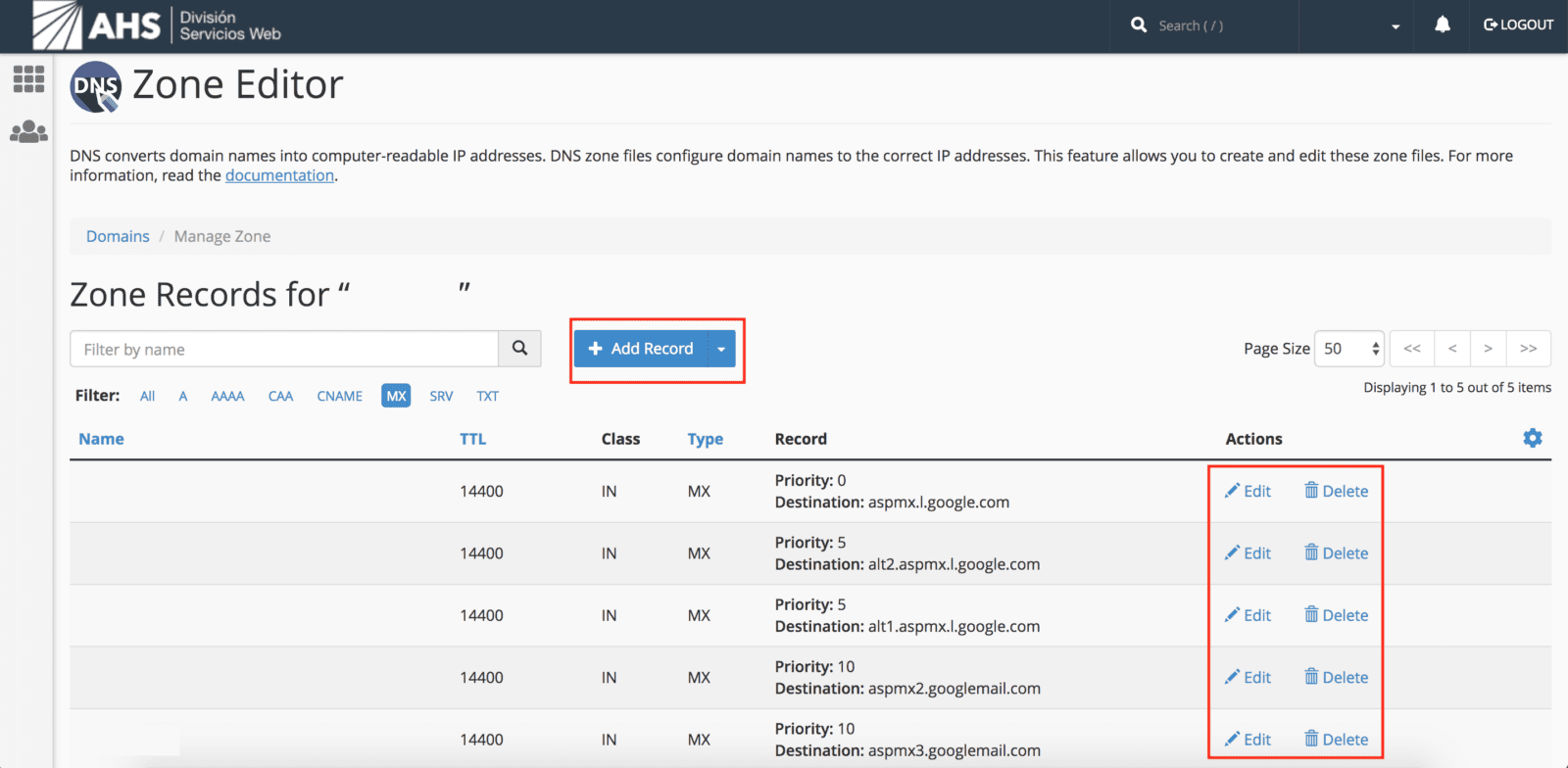1568x768 pixels.
Task: Select the MX filter
Action: (x=396, y=396)
